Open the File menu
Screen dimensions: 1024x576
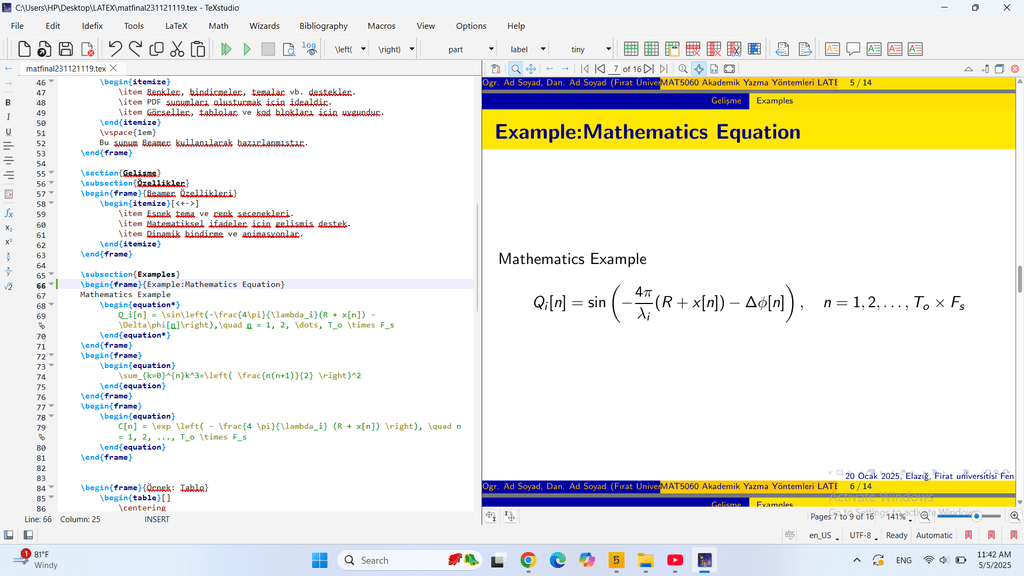click(x=18, y=26)
